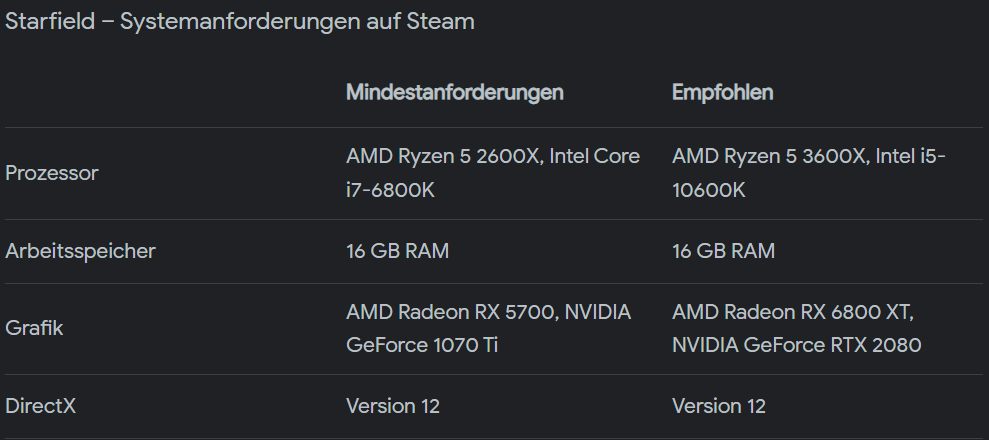
Task: Select the Empfohlen column header
Action: click(x=722, y=93)
